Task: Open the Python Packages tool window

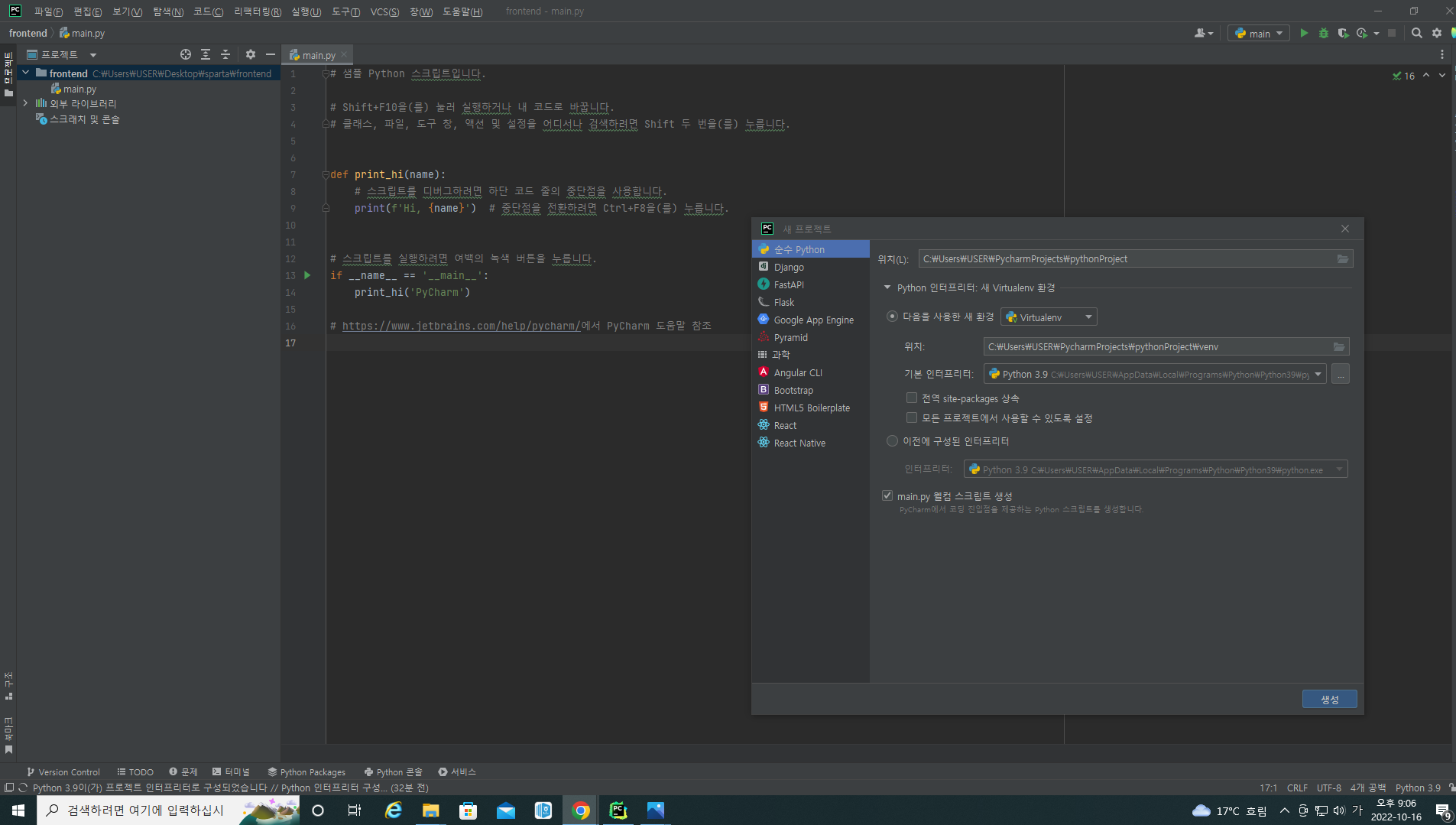Action: [306, 772]
